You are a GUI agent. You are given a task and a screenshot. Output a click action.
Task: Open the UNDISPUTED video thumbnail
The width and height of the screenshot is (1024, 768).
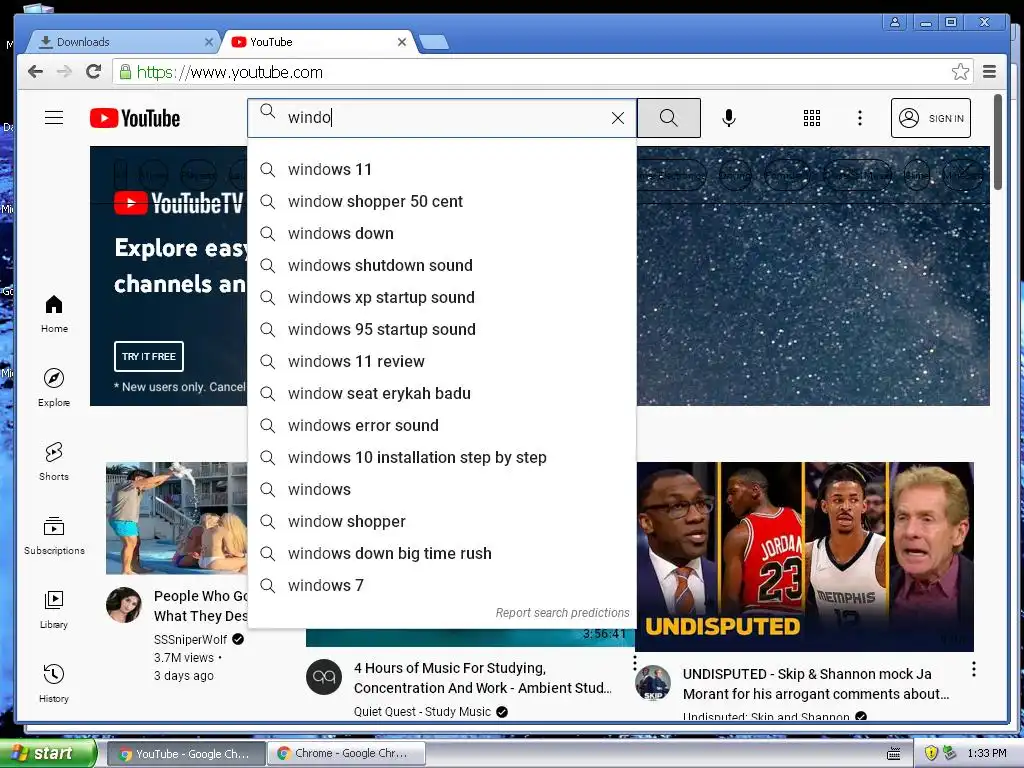tap(805, 556)
